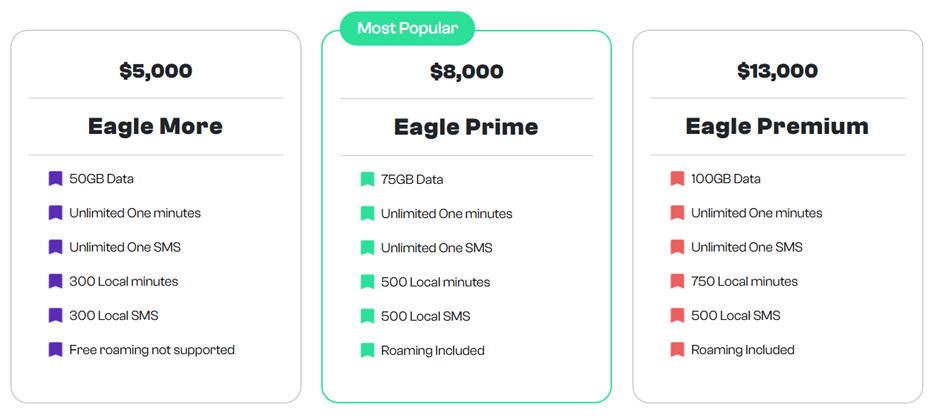The image size is (936, 419).
Task: Select the 300 Local SMS feature text
Action: click(113, 316)
